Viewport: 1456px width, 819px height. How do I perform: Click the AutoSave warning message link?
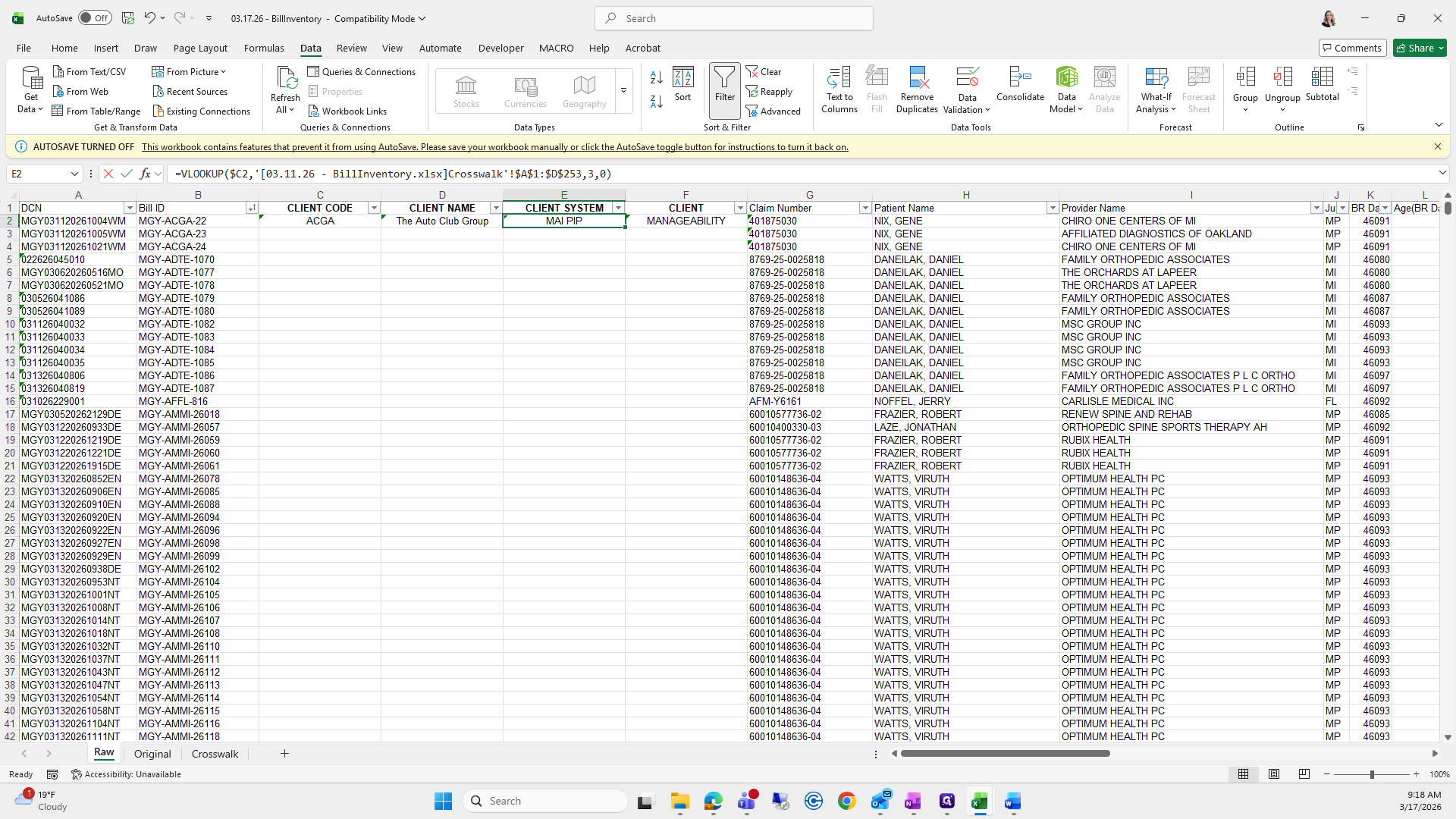pyautogui.click(x=494, y=147)
